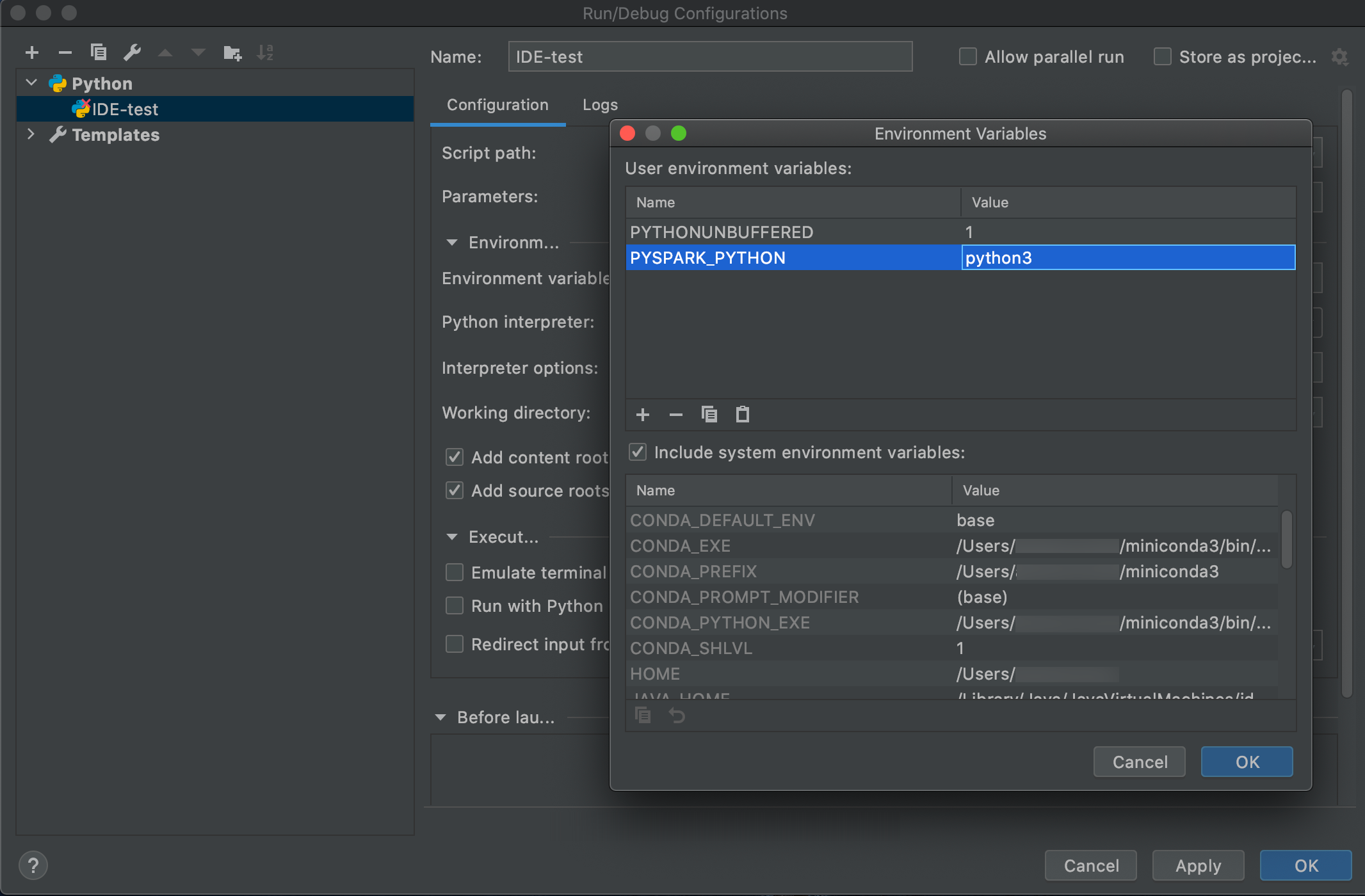Click the remove environment variable icon
The height and width of the screenshot is (896, 1365).
[x=675, y=413]
